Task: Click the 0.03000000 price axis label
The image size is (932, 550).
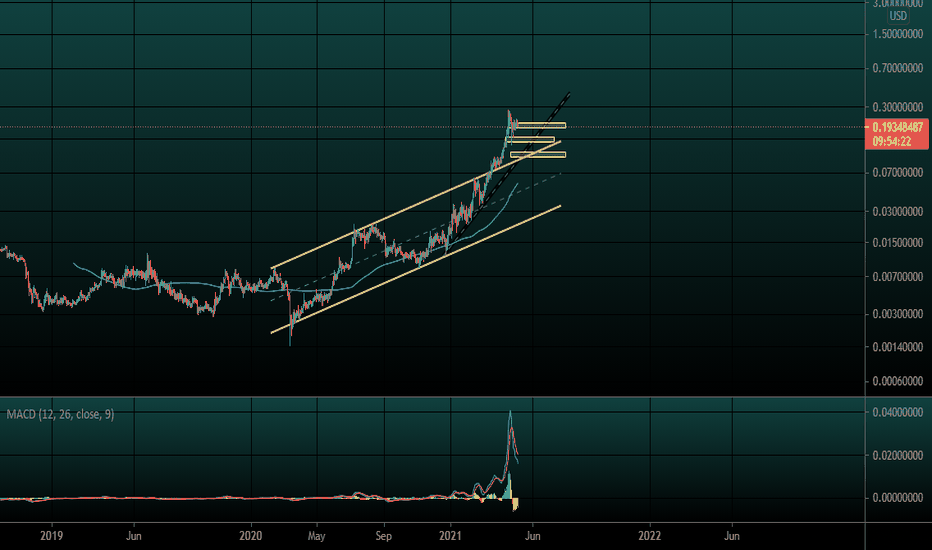Action: coord(898,212)
